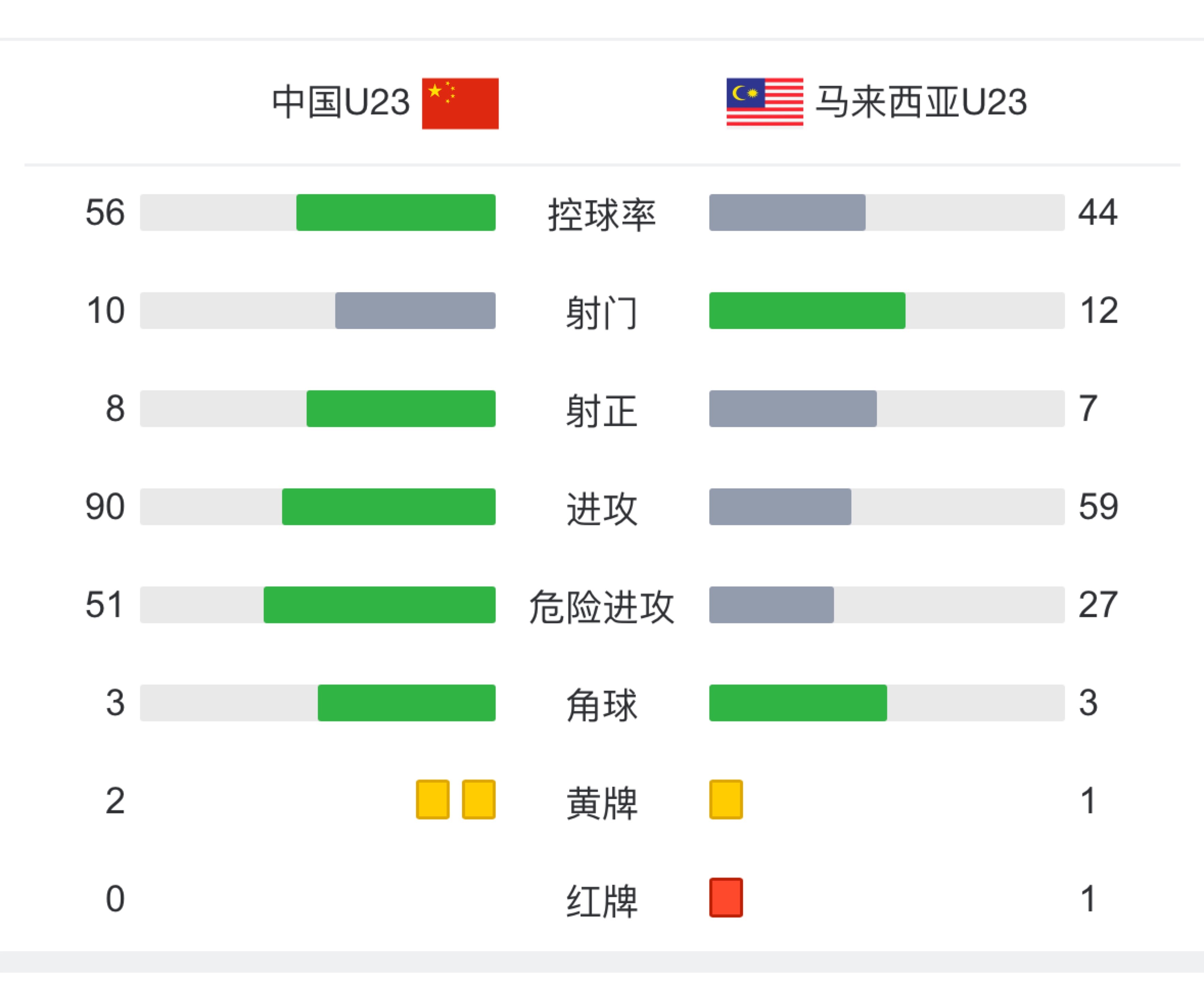1204x988 pixels.
Task: Click the 黄牌 label
Action: [x=602, y=803]
